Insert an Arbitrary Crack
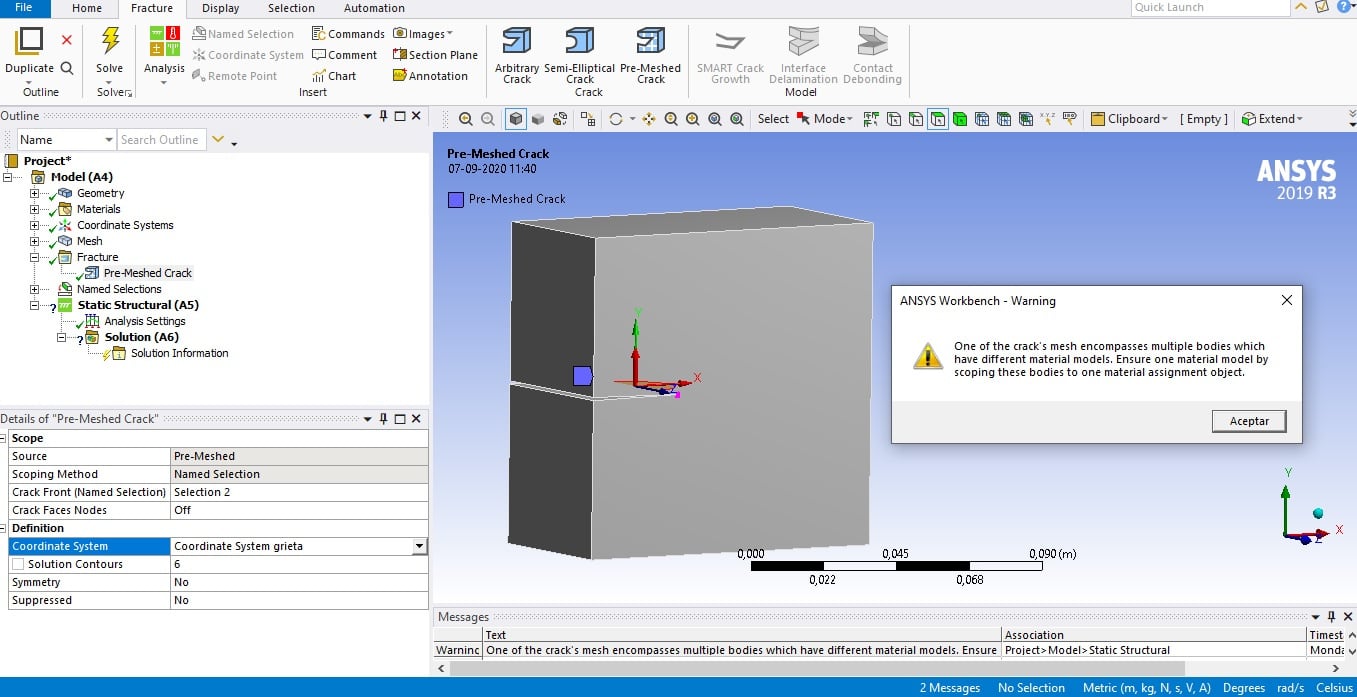 point(517,55)
